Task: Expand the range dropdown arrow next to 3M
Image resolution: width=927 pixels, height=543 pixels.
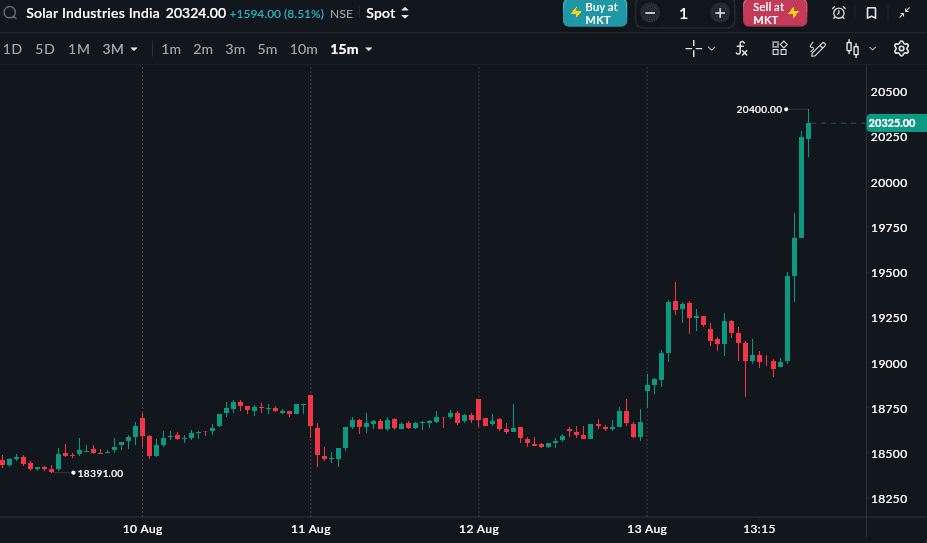Action: tap(134, 49)
